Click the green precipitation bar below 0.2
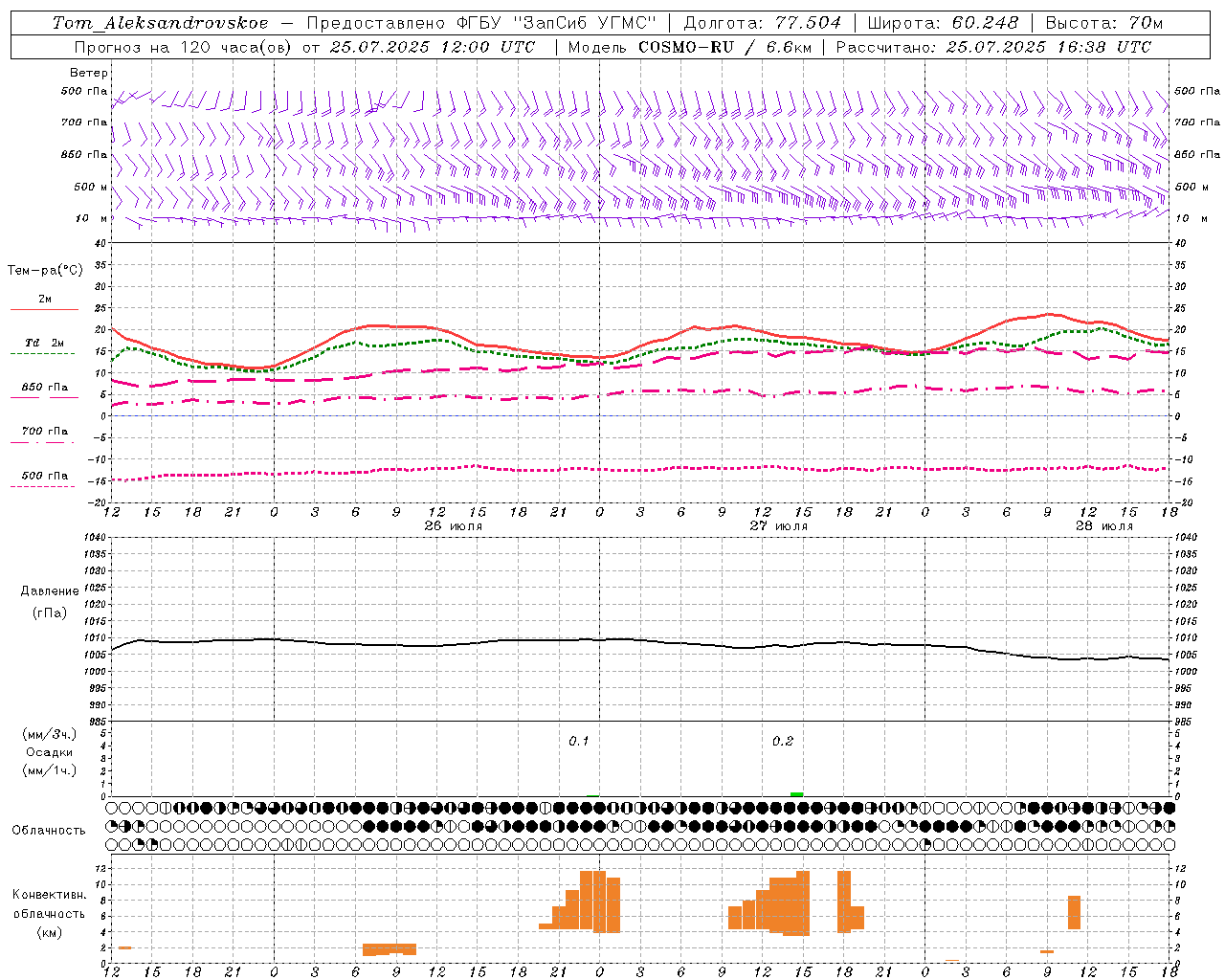This screenshot has width=1225, height=980. point(797,794)
